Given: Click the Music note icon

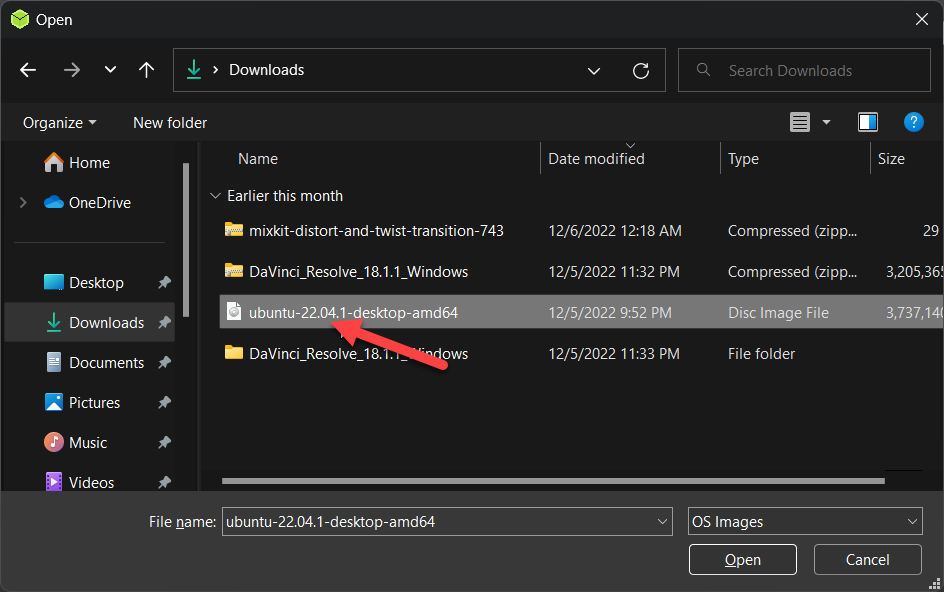Looking at the screenshot, I should (x=54, y=442).
